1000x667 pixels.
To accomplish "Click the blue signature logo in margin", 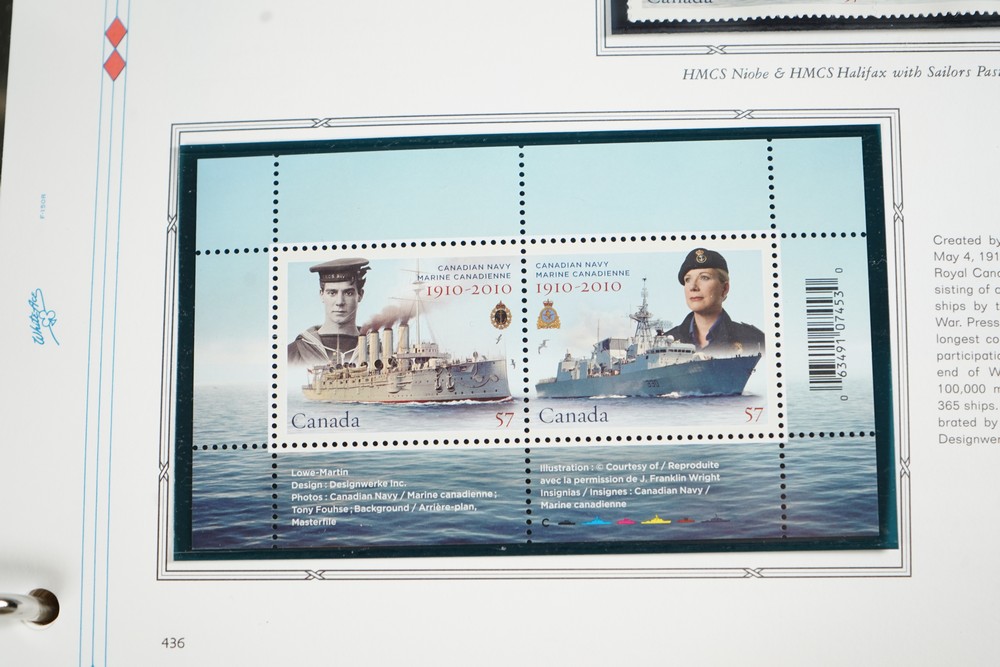I will click(x=43, y=317).
